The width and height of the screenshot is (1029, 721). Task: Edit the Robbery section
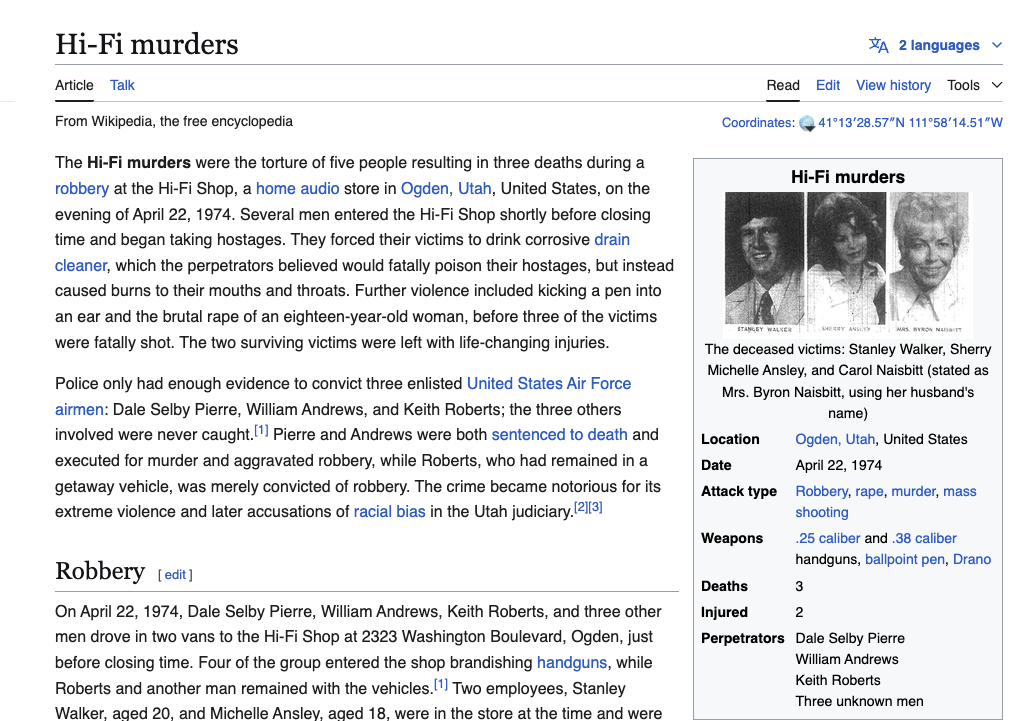click(175, 574)
